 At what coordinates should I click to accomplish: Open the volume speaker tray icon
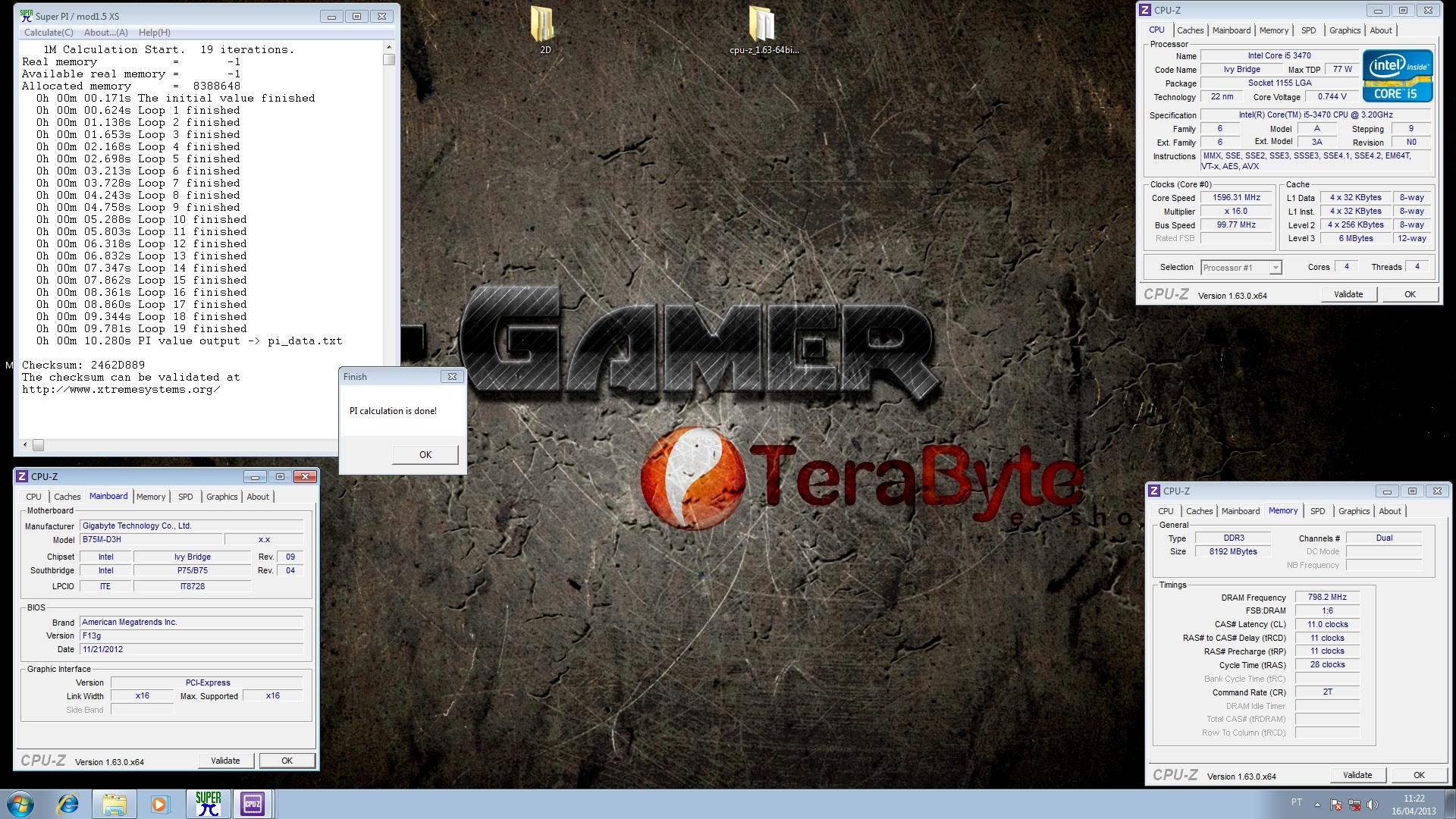pyautogui.click(x=1373, y=805)
